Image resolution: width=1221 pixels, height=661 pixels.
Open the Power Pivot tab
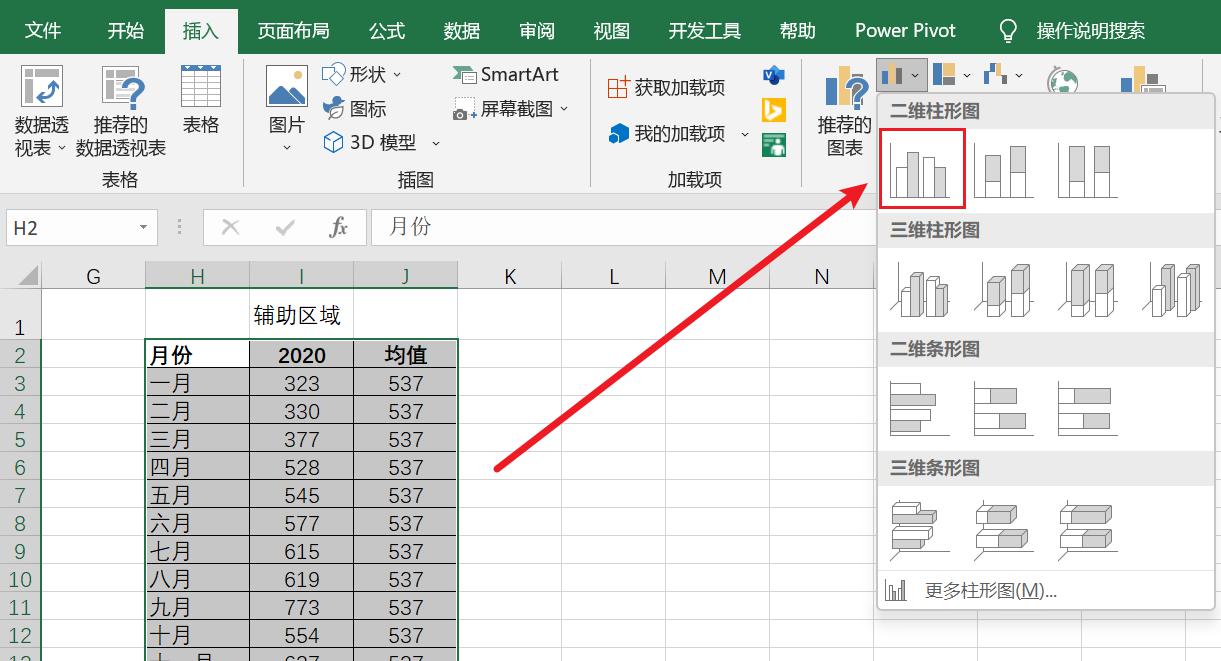[906, 31]
